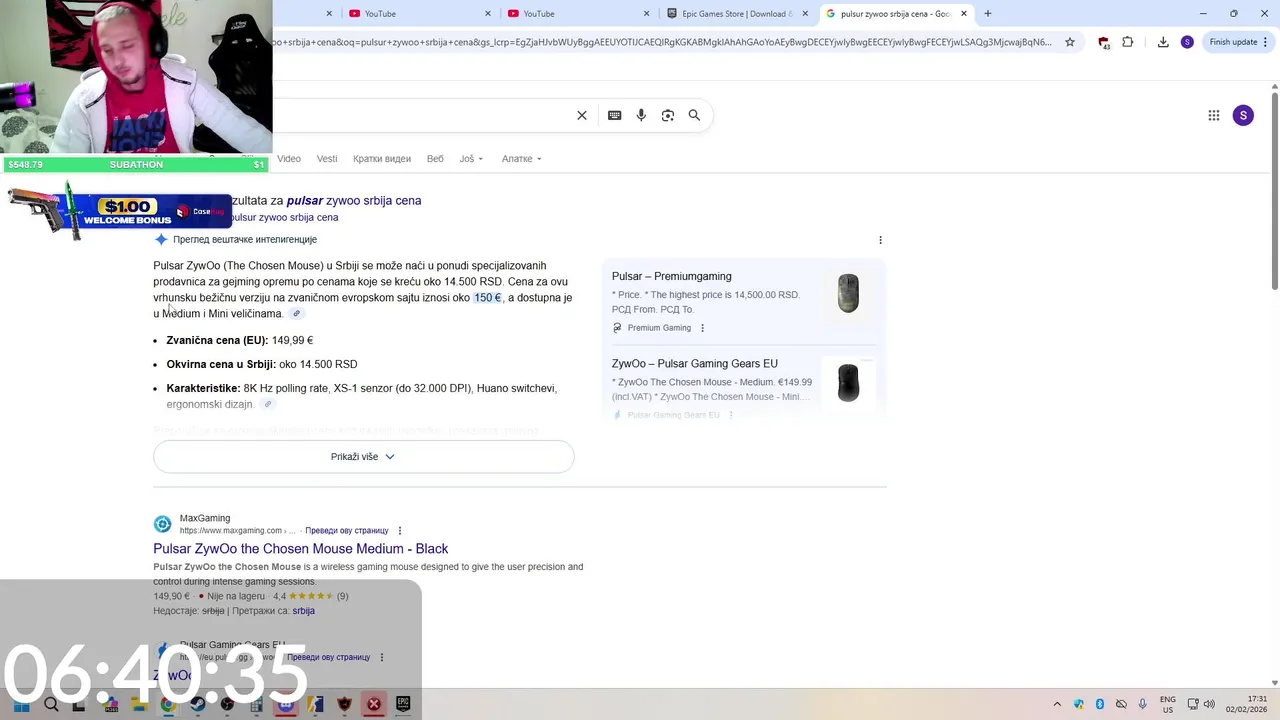Click the Chrome taskbar icon

point(168,704)
